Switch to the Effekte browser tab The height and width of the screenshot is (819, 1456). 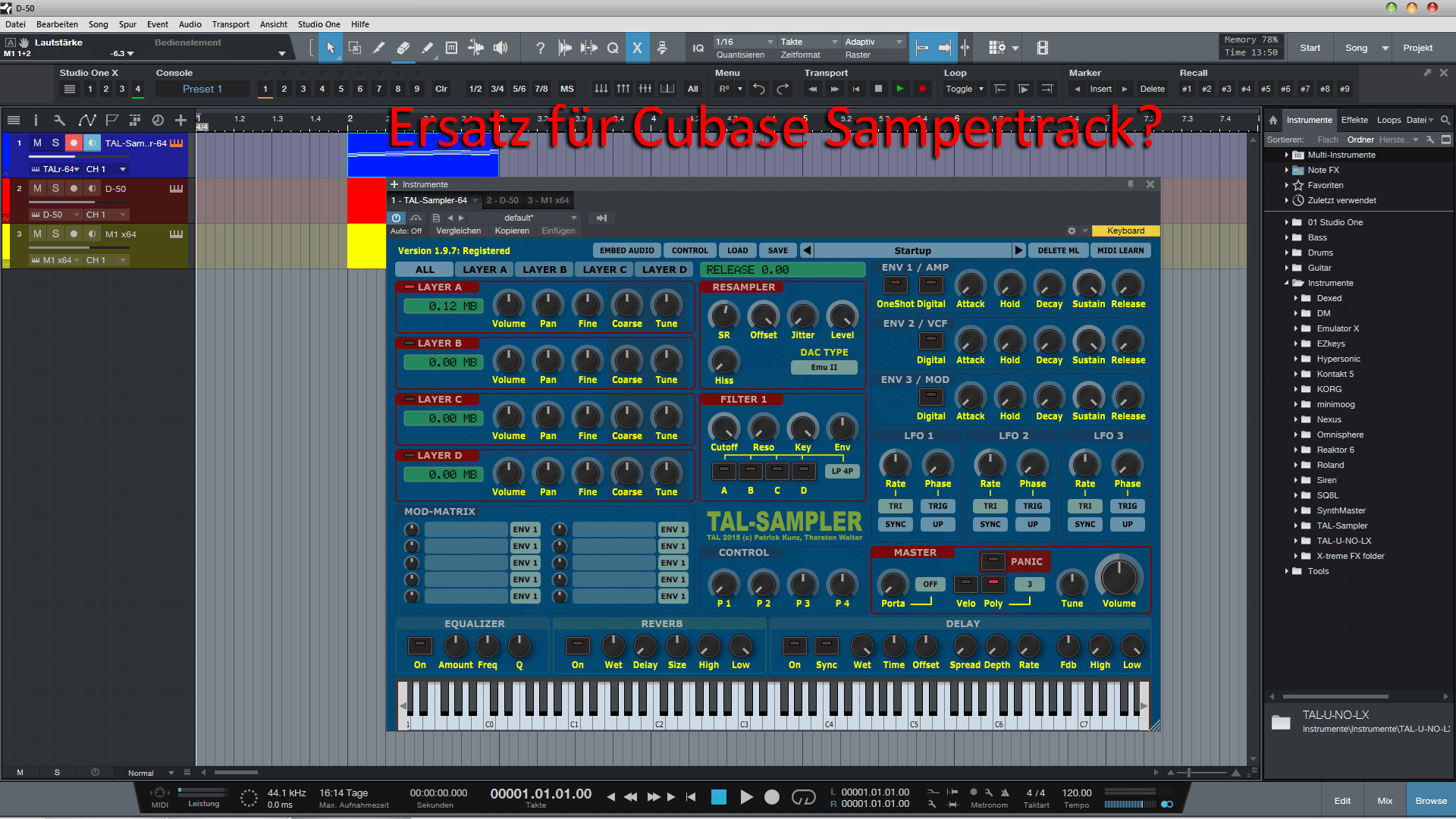[1354, 120]
